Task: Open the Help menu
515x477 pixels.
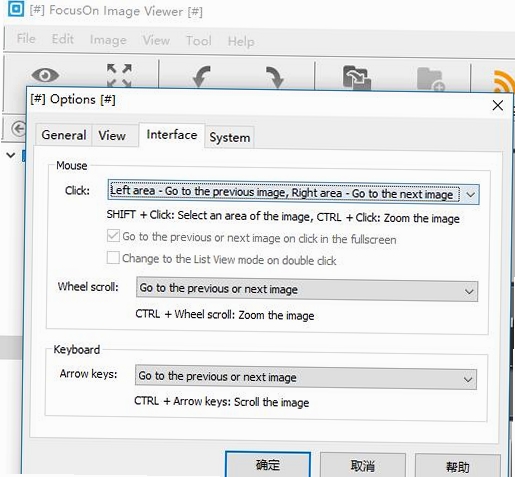Action: 241,42
